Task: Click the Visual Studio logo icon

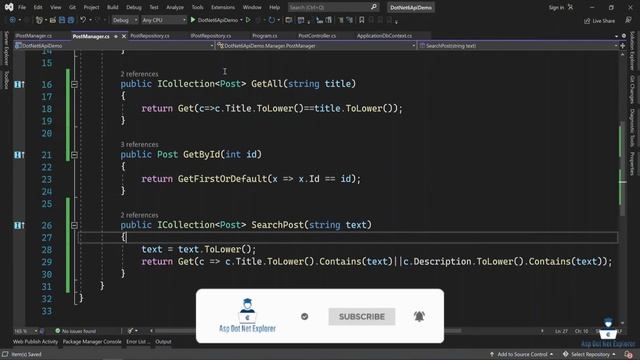Action: [9, 7]
